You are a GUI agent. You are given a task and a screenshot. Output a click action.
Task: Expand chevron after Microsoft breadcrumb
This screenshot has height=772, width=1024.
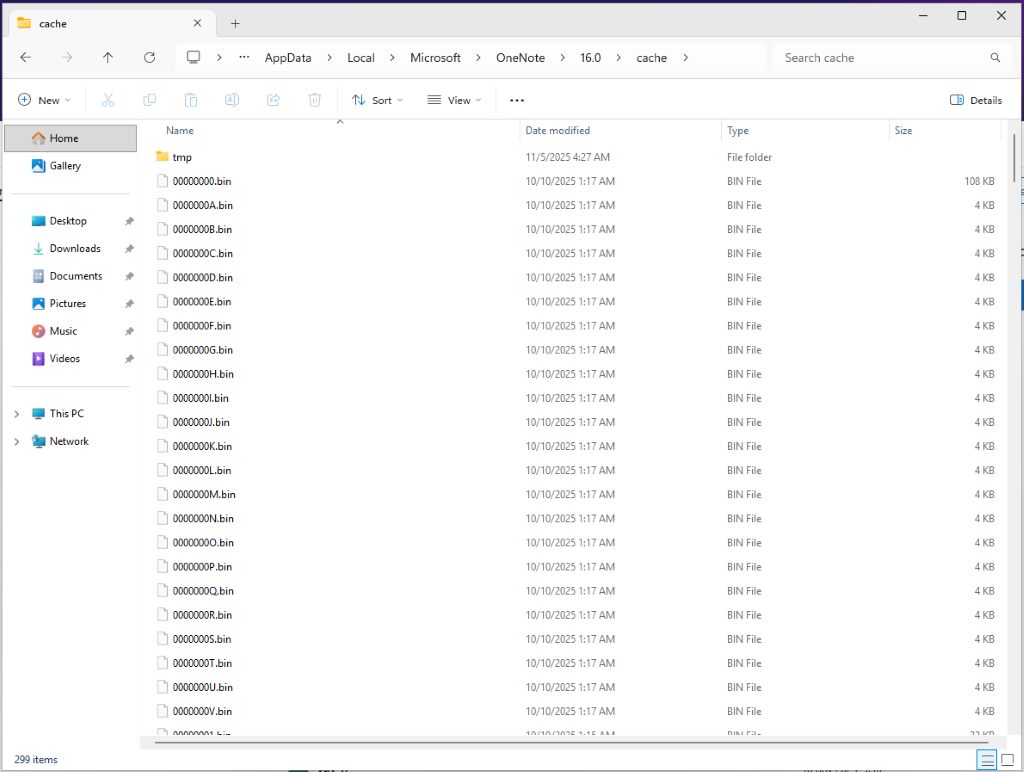(479, 57)
